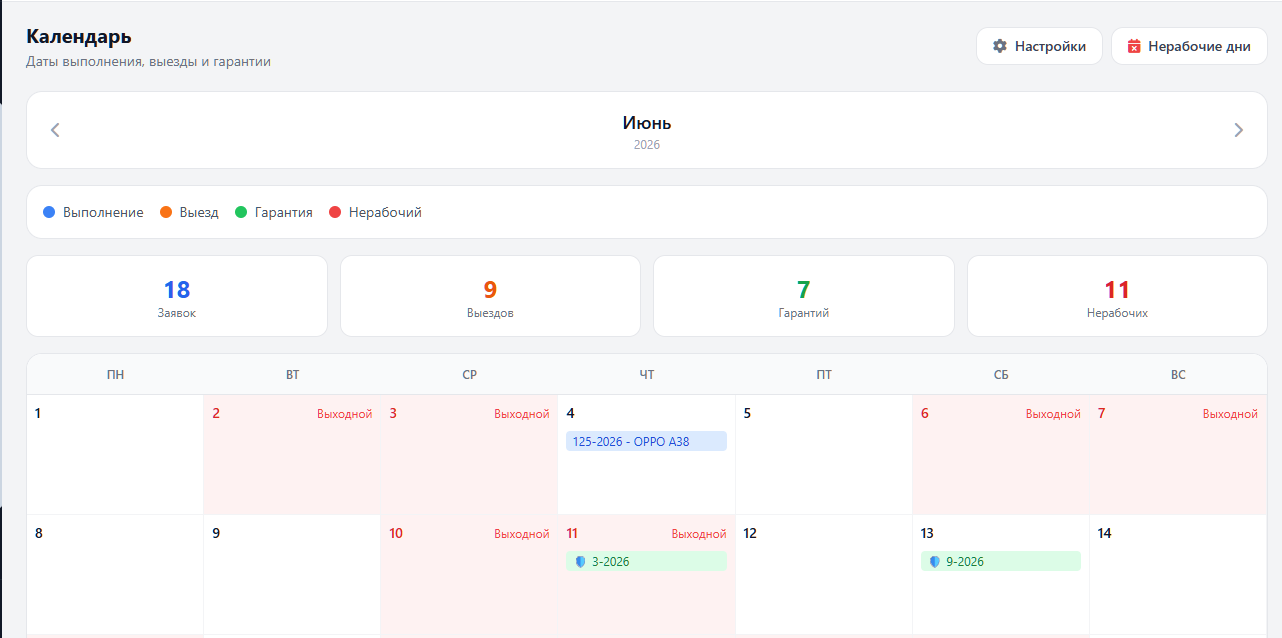
Task: Select day 8 in the calendar
Action: point(115,575)
